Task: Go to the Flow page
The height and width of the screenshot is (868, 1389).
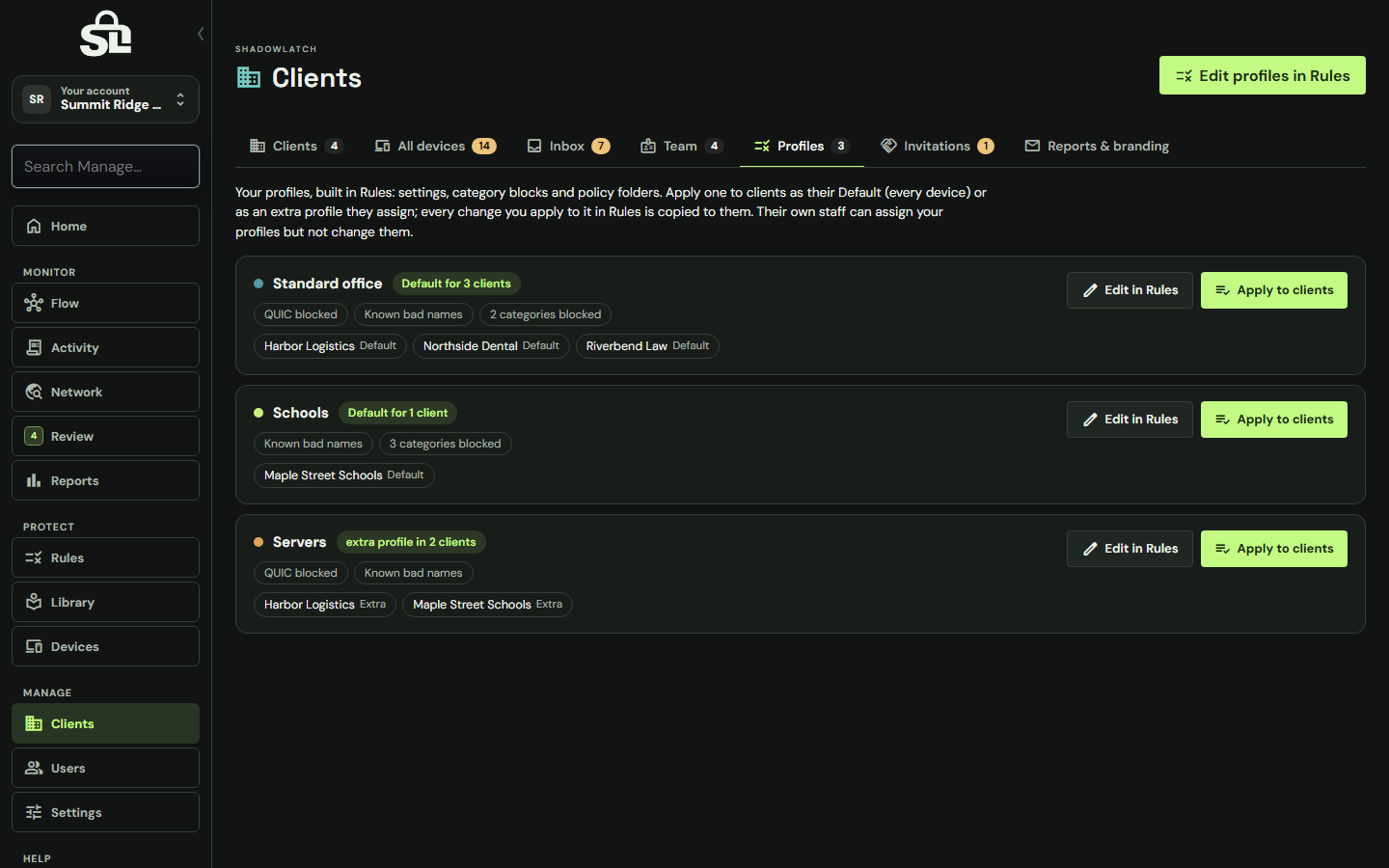Action: (105, 303)
